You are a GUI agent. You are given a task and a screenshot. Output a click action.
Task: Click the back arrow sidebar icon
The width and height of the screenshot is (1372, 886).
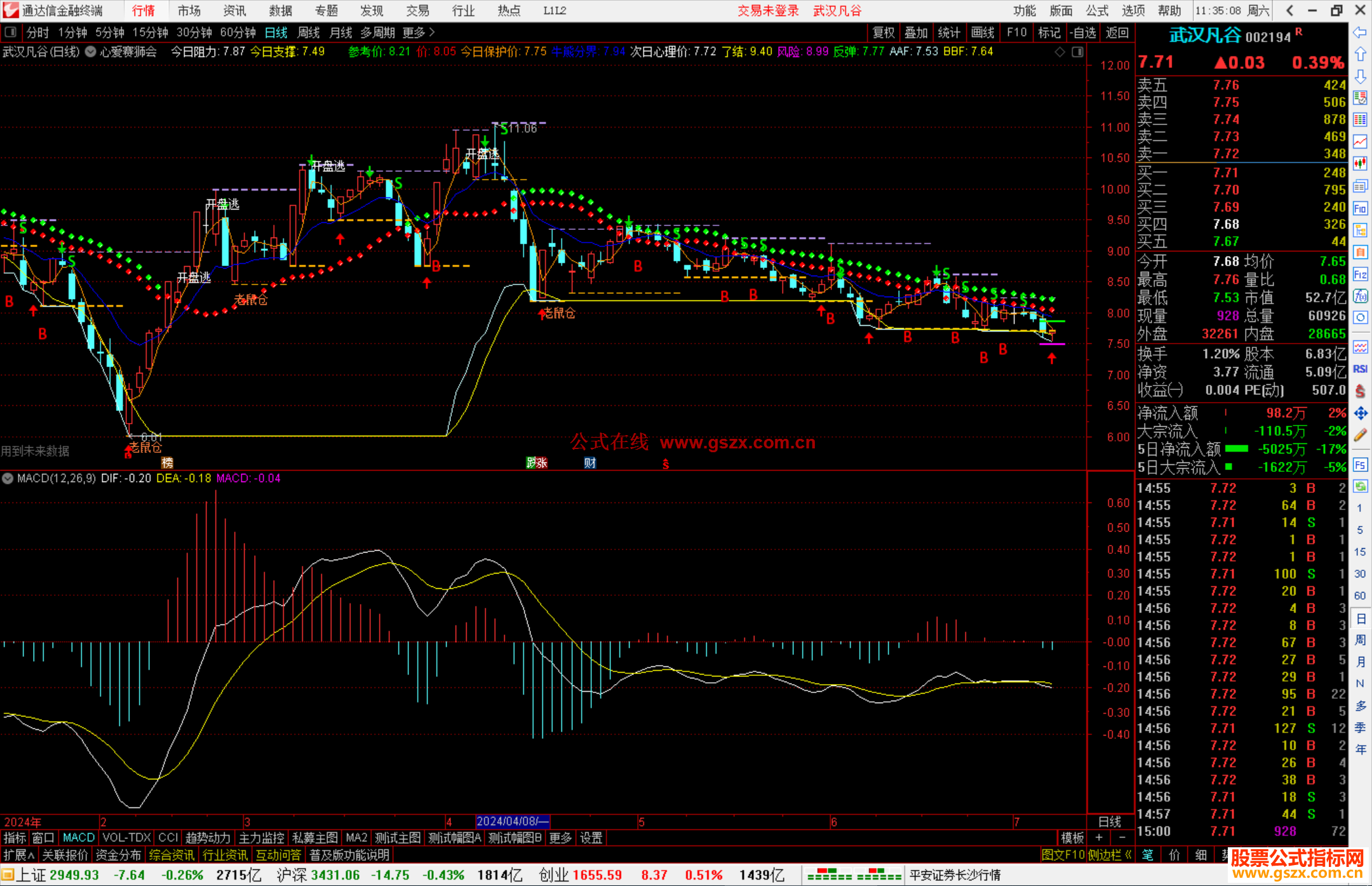(1360, 32)
